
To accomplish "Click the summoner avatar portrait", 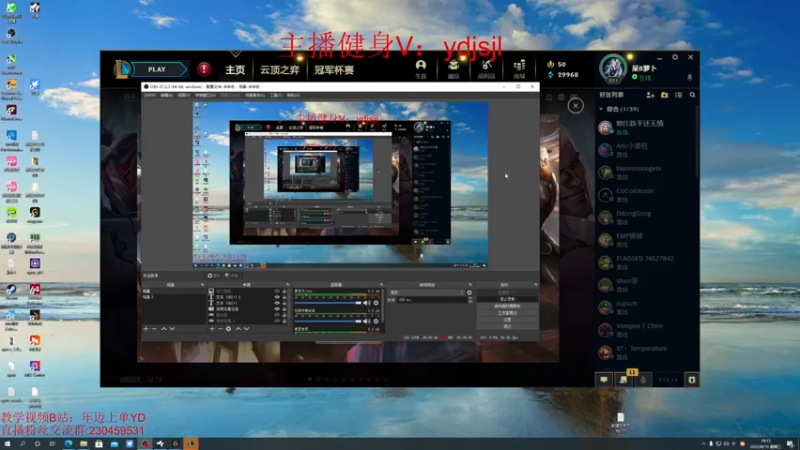I will [x=613, y=68].
